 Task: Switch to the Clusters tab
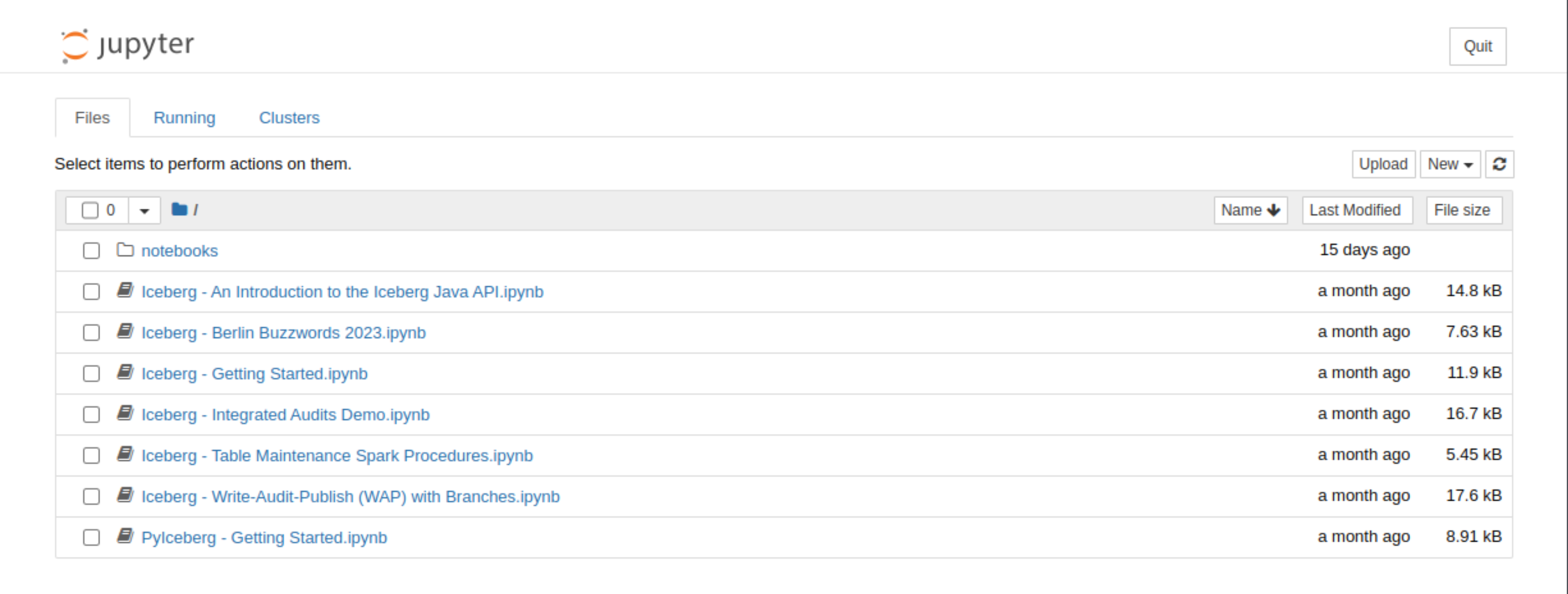[289, 118]
